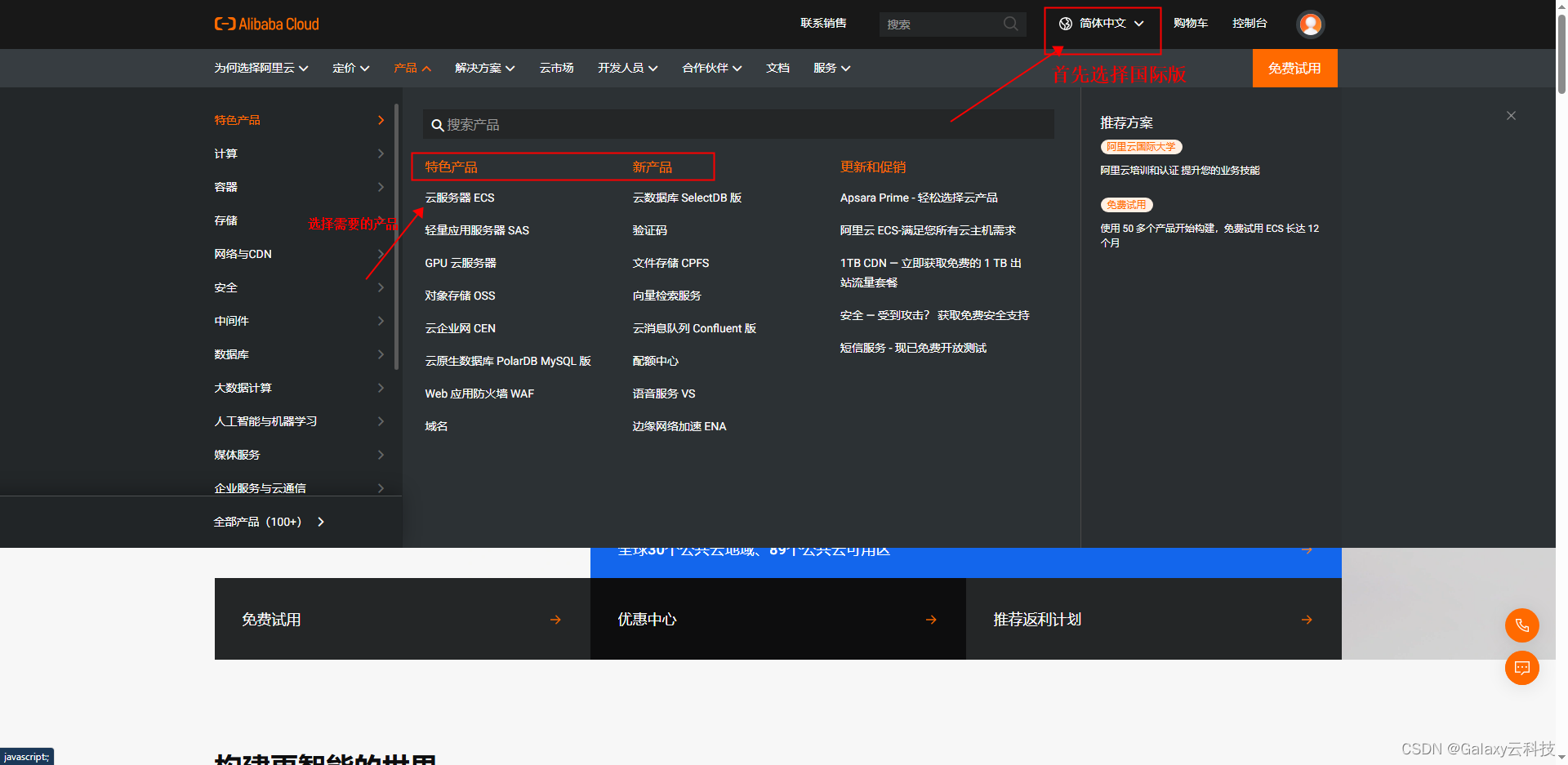Open 云数据库 SelectDB 版
Screen dimensions: 1568x765
click(687, 198)
